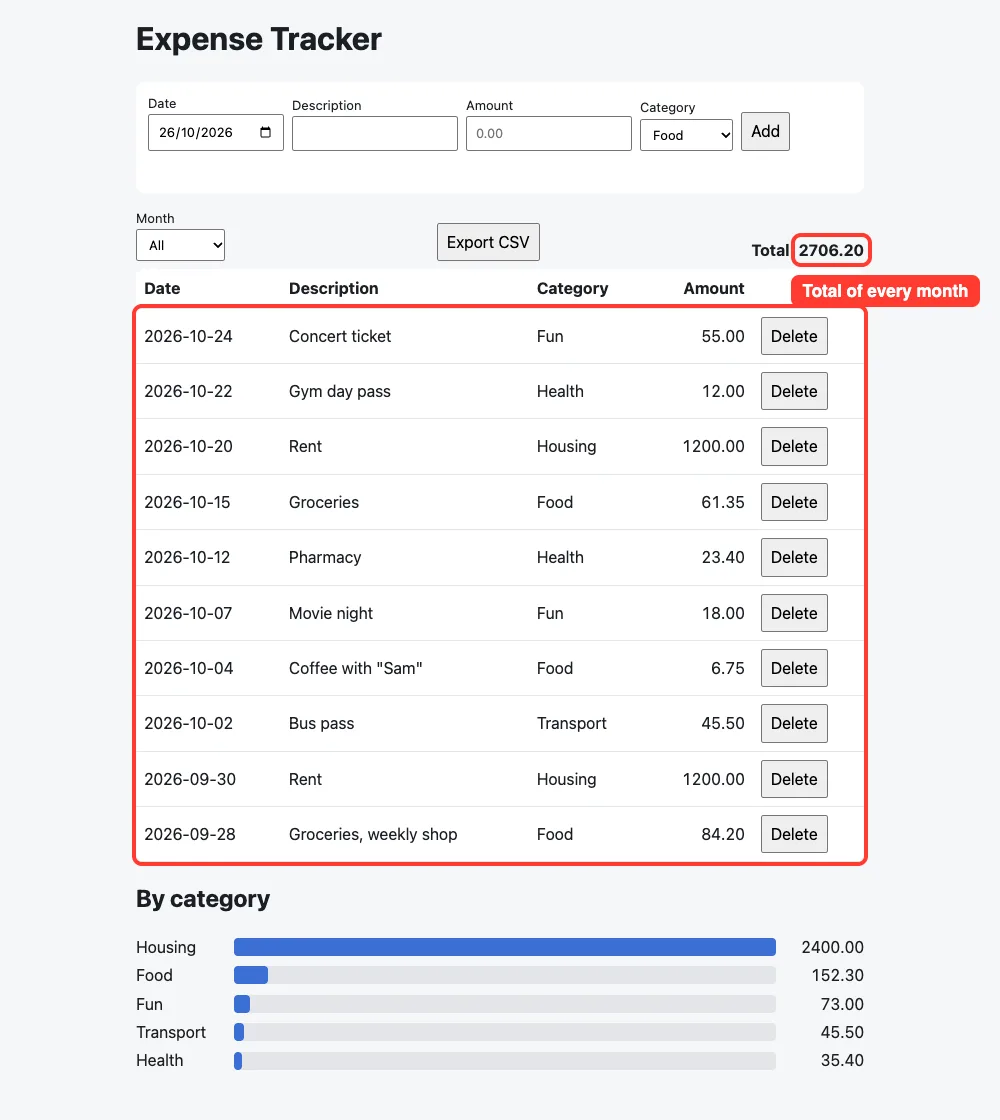The image size is (1000, 1120).
Task: Click the Transport total 45.50
Action: (x=842, y=1032)
